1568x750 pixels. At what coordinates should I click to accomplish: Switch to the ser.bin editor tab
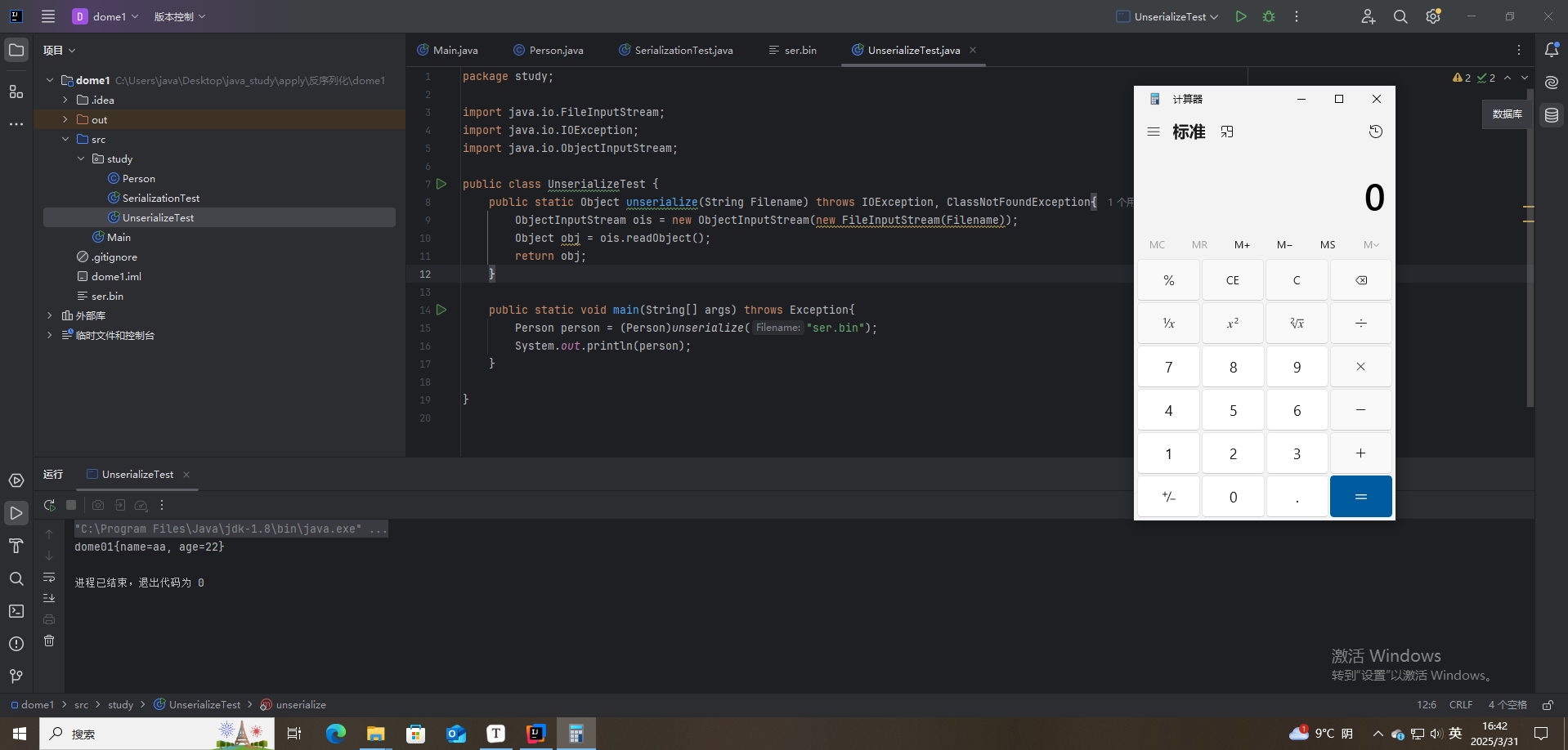coord(792,50)
